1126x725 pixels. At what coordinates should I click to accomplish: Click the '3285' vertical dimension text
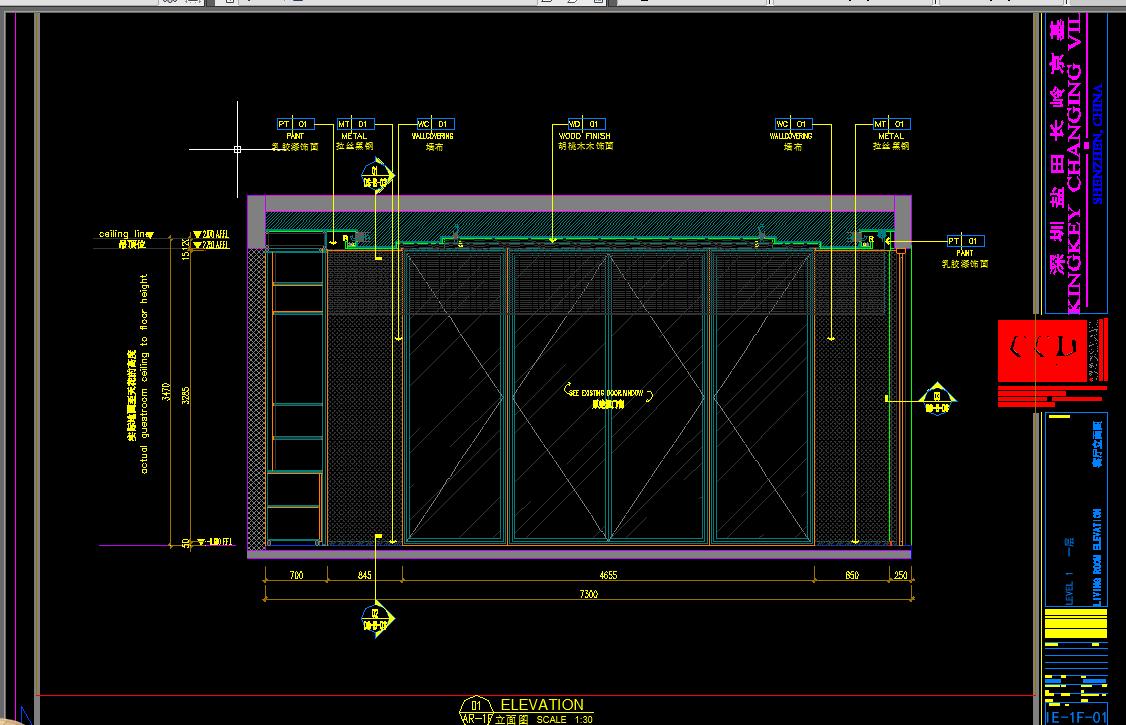point(185,396)
